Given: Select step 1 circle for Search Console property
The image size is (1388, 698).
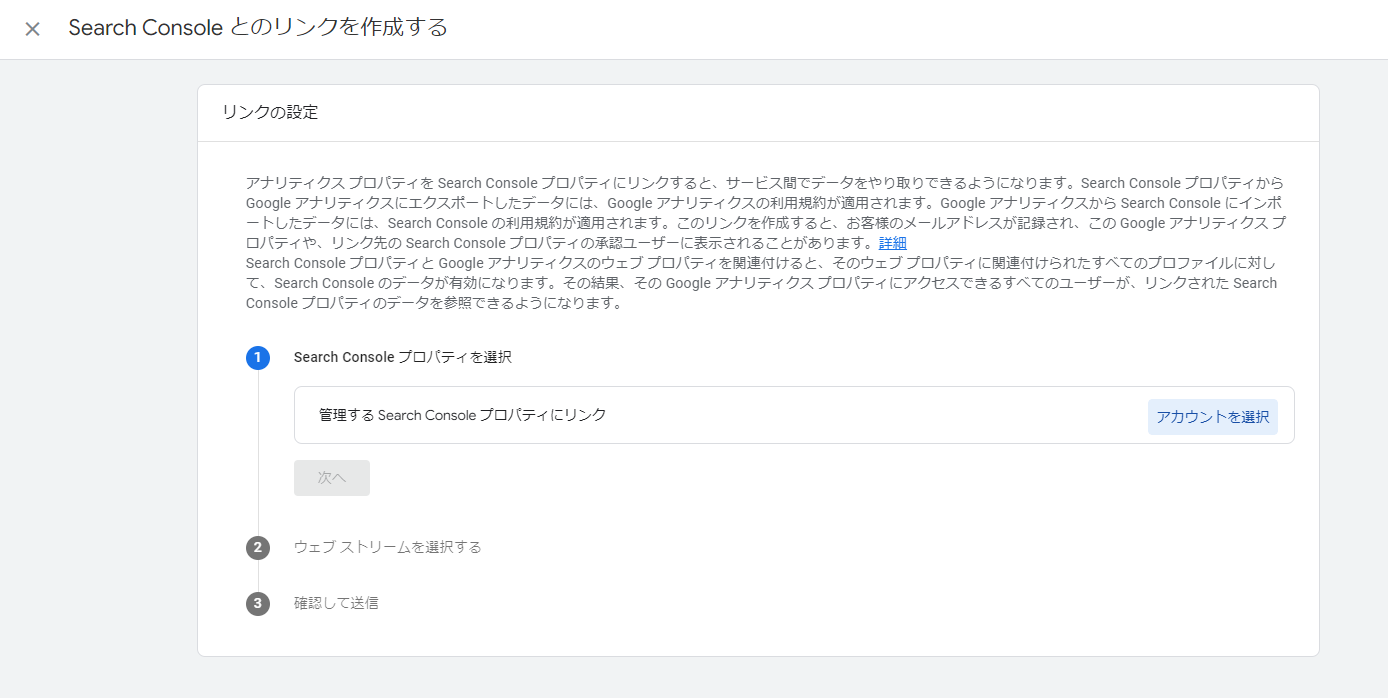Looking at the screenshot, I should tap(258, 357).
